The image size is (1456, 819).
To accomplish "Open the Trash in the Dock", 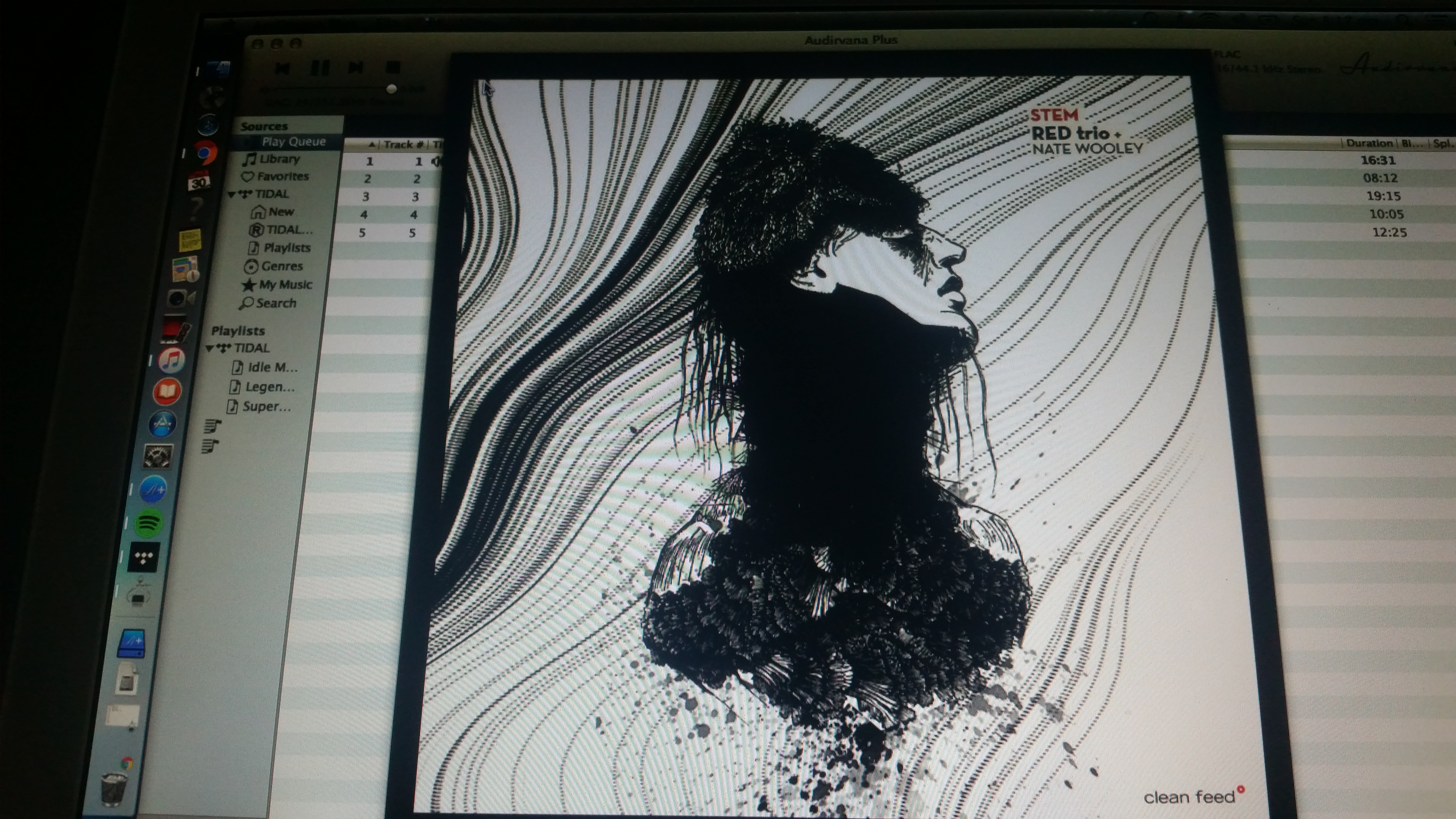I will (x=115, y=790).
